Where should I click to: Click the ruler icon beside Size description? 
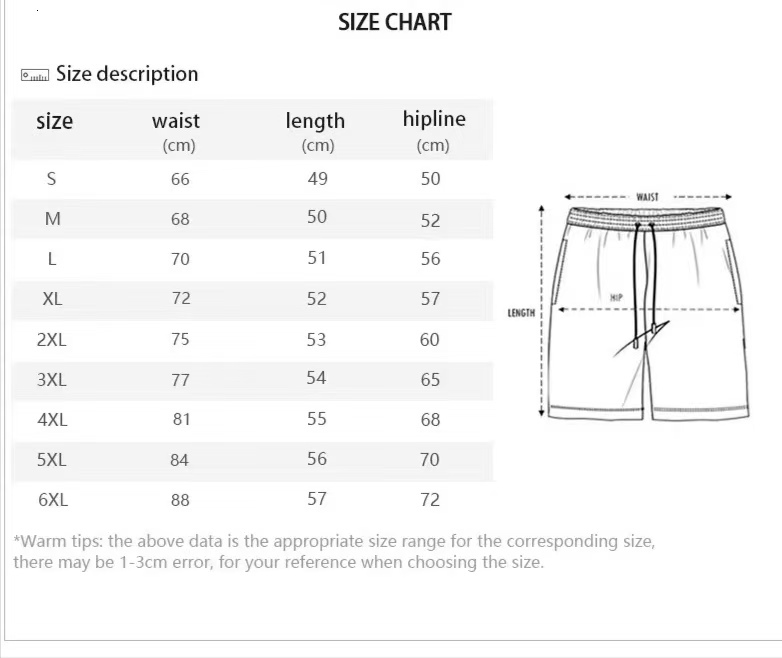pyautogui.click(x=35, y=75)
